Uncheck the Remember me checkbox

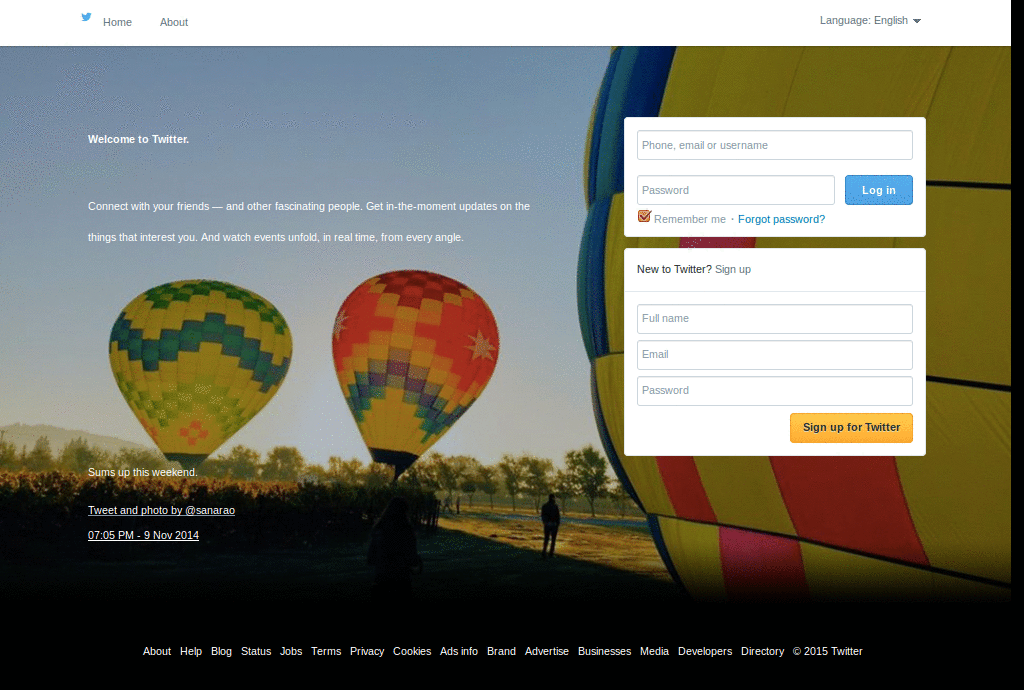pyautogui.click(x=645, y=216)
